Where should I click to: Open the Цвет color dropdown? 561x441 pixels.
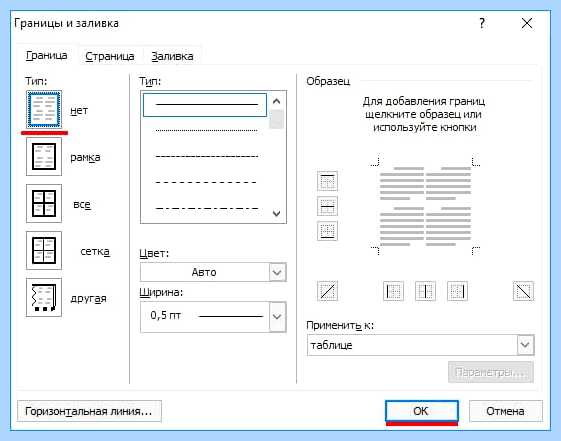click(213, 272)
